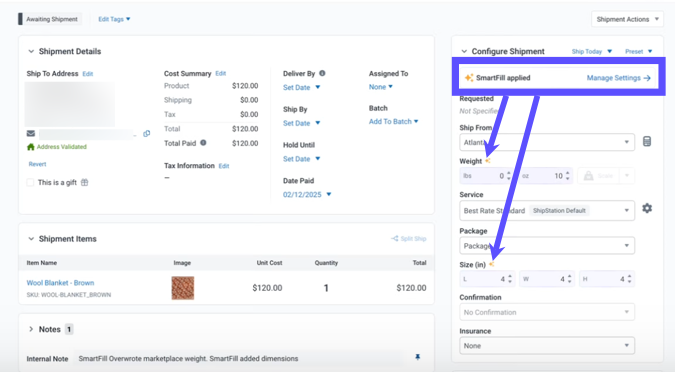The height and width of the screenshot is (372, 675).
Task: Set the Ship By date
Action: (301, 123)
